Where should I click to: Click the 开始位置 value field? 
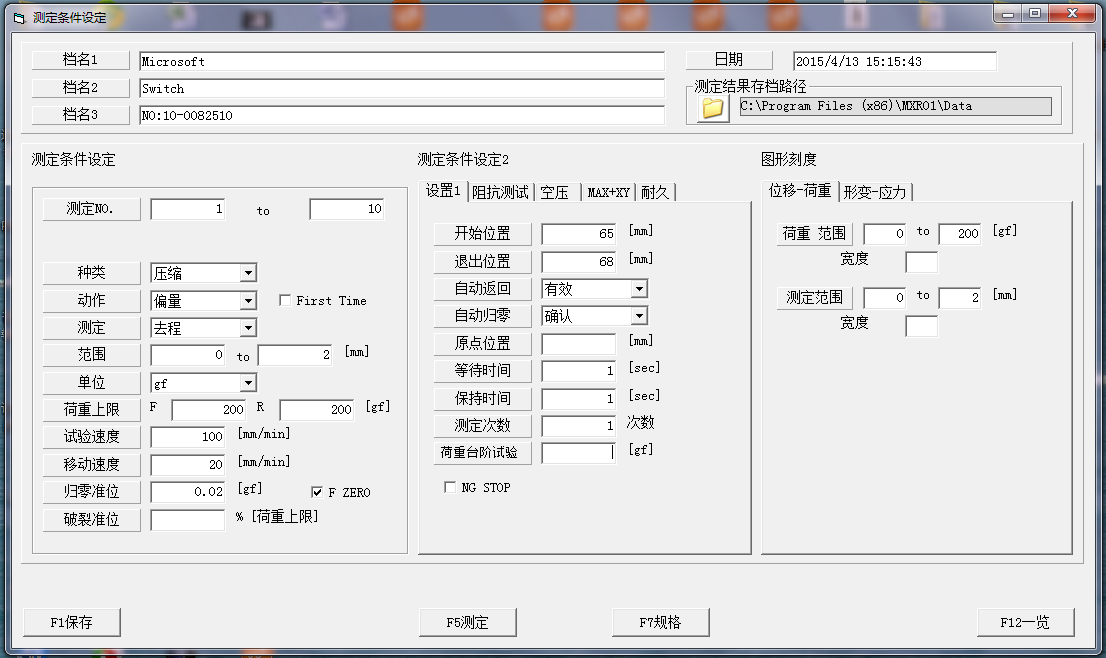pos(578,234)
